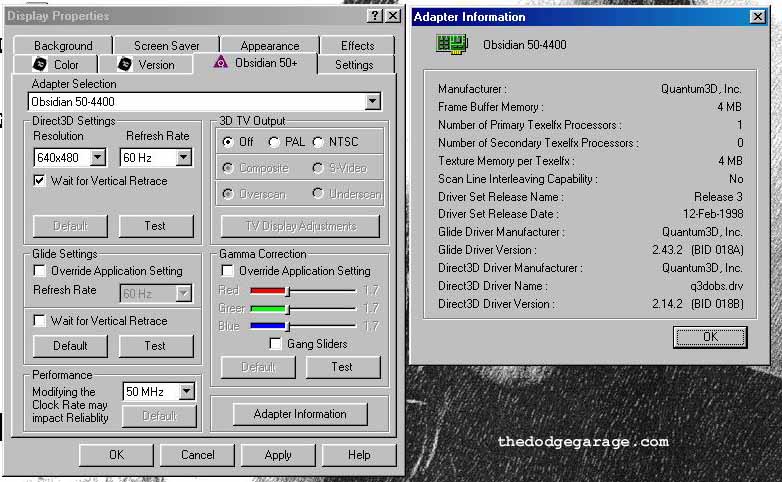This screenshot has width=782, height=482.
Task: Click the Driver Set Release Date value '12-Feb-1998'
Action: (x=713, y=214)
